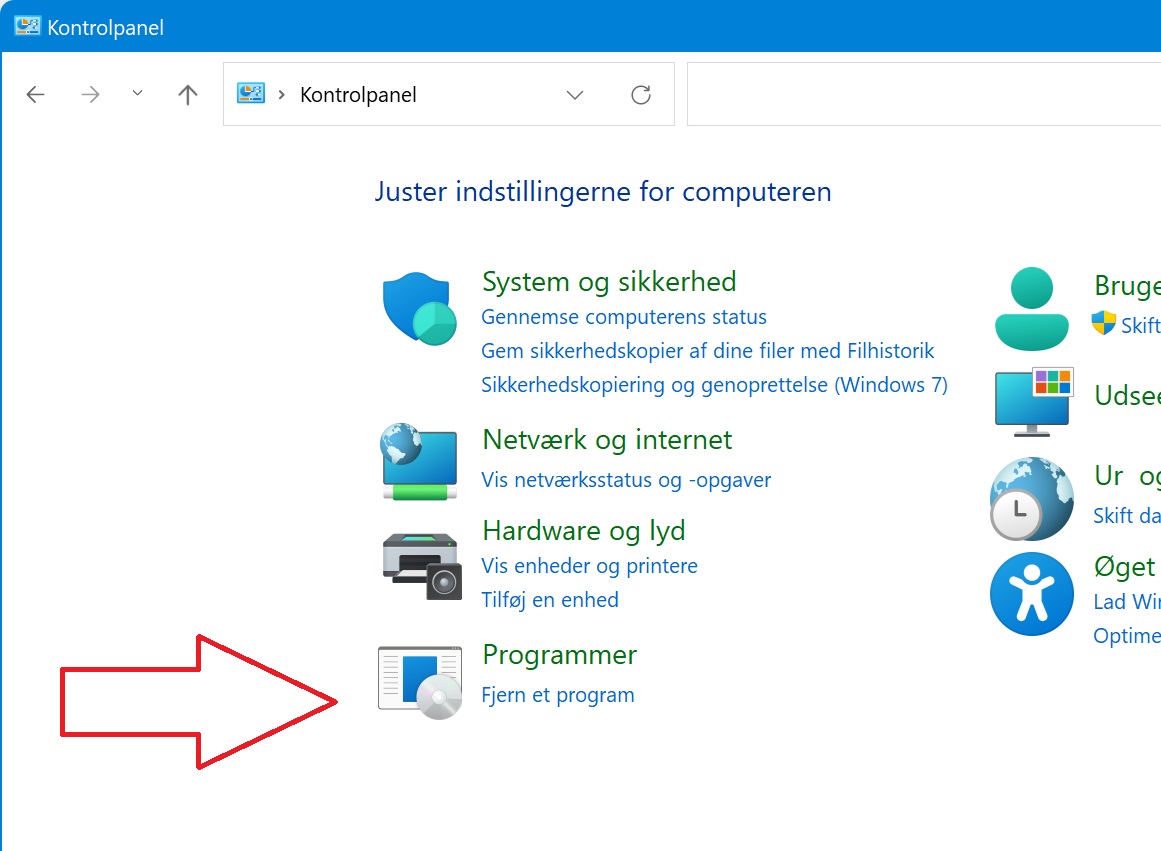Open Vis enheder og printere link

tap(589, 566)
